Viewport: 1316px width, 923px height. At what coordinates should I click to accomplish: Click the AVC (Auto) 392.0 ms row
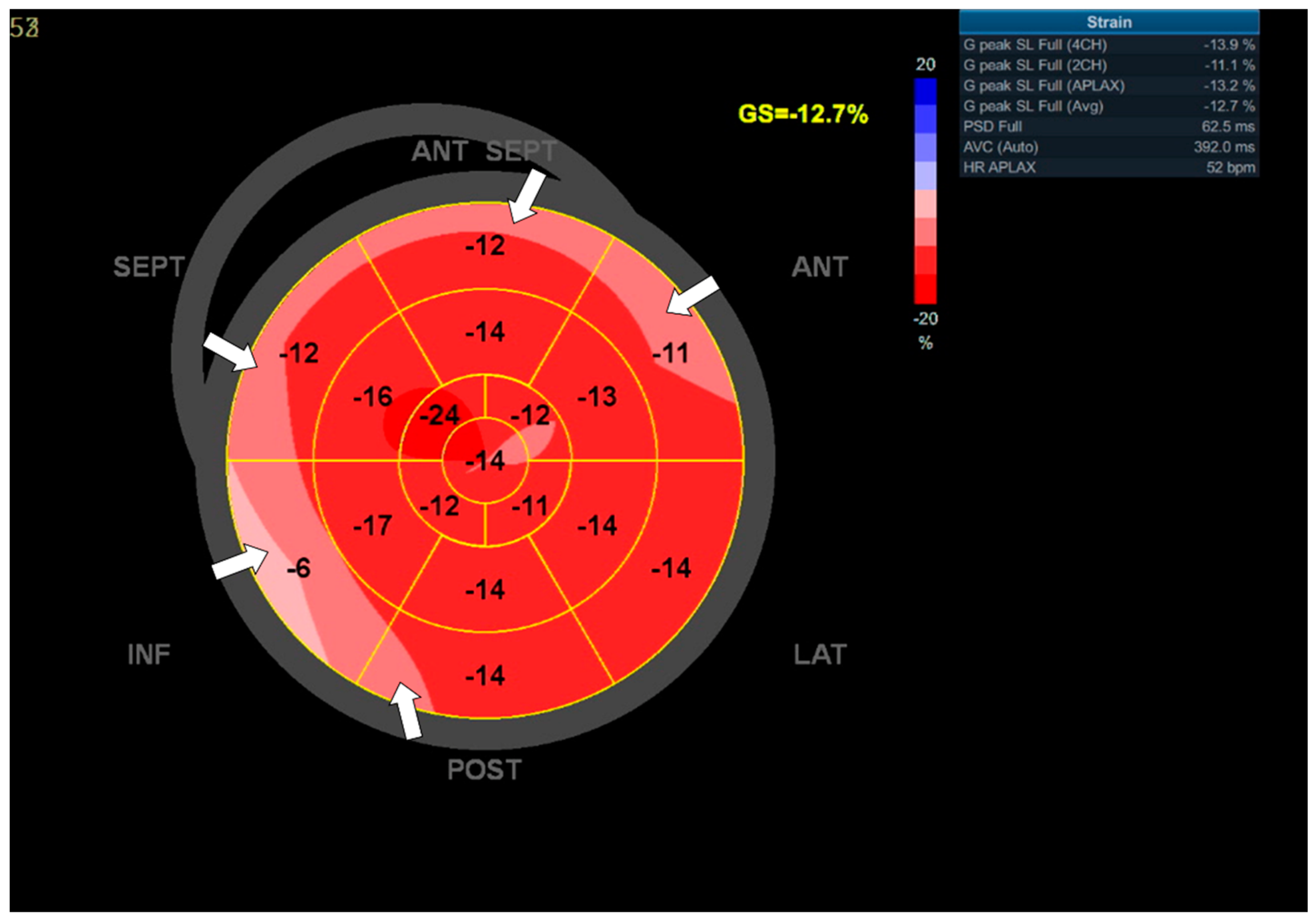1109,147
